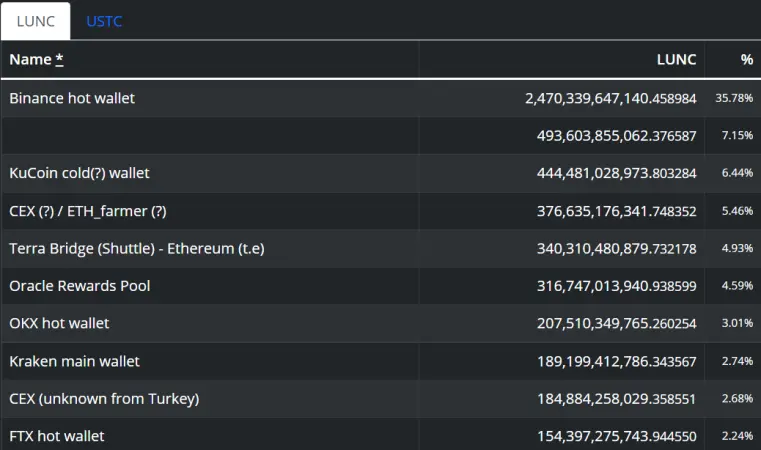The width and height of the screenshot is (761, 450).
Task: Click the amount 376,635,176,341.748352
Action: pos(616,211)
